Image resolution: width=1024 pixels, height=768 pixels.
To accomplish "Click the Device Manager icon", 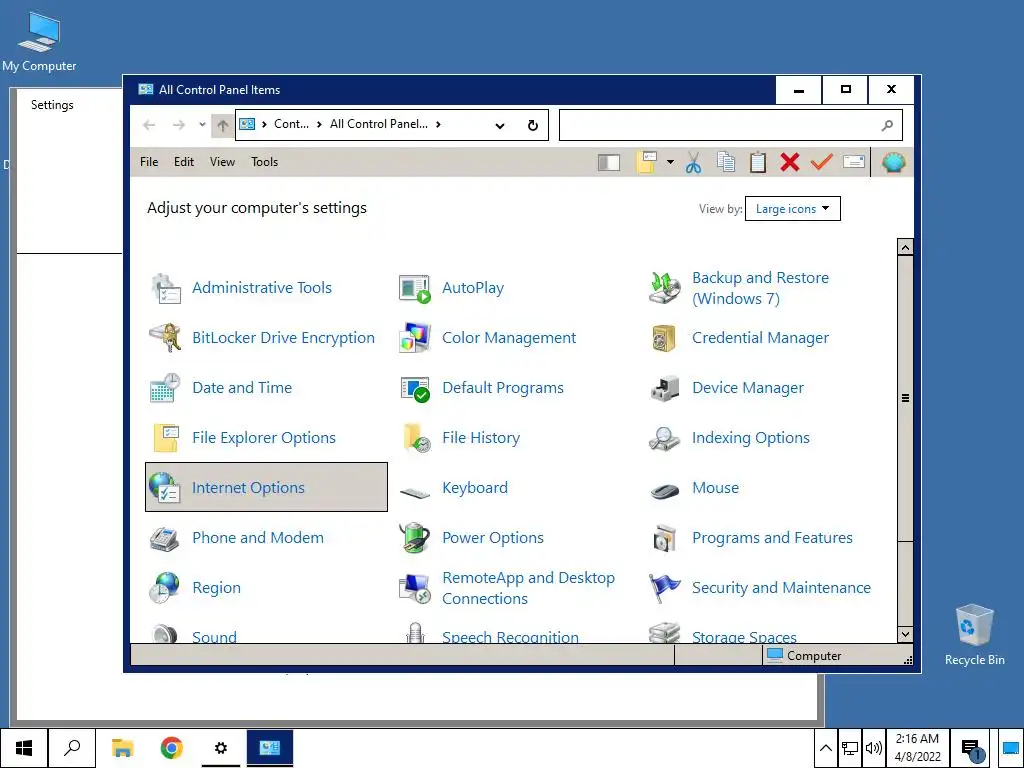I will click(665, 388).
